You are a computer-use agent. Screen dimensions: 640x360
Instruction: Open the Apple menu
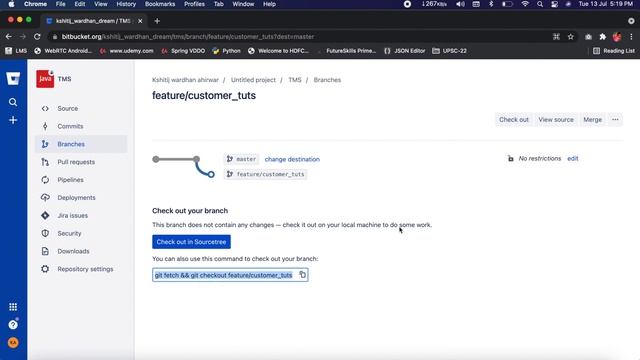[x=11, y=4]
